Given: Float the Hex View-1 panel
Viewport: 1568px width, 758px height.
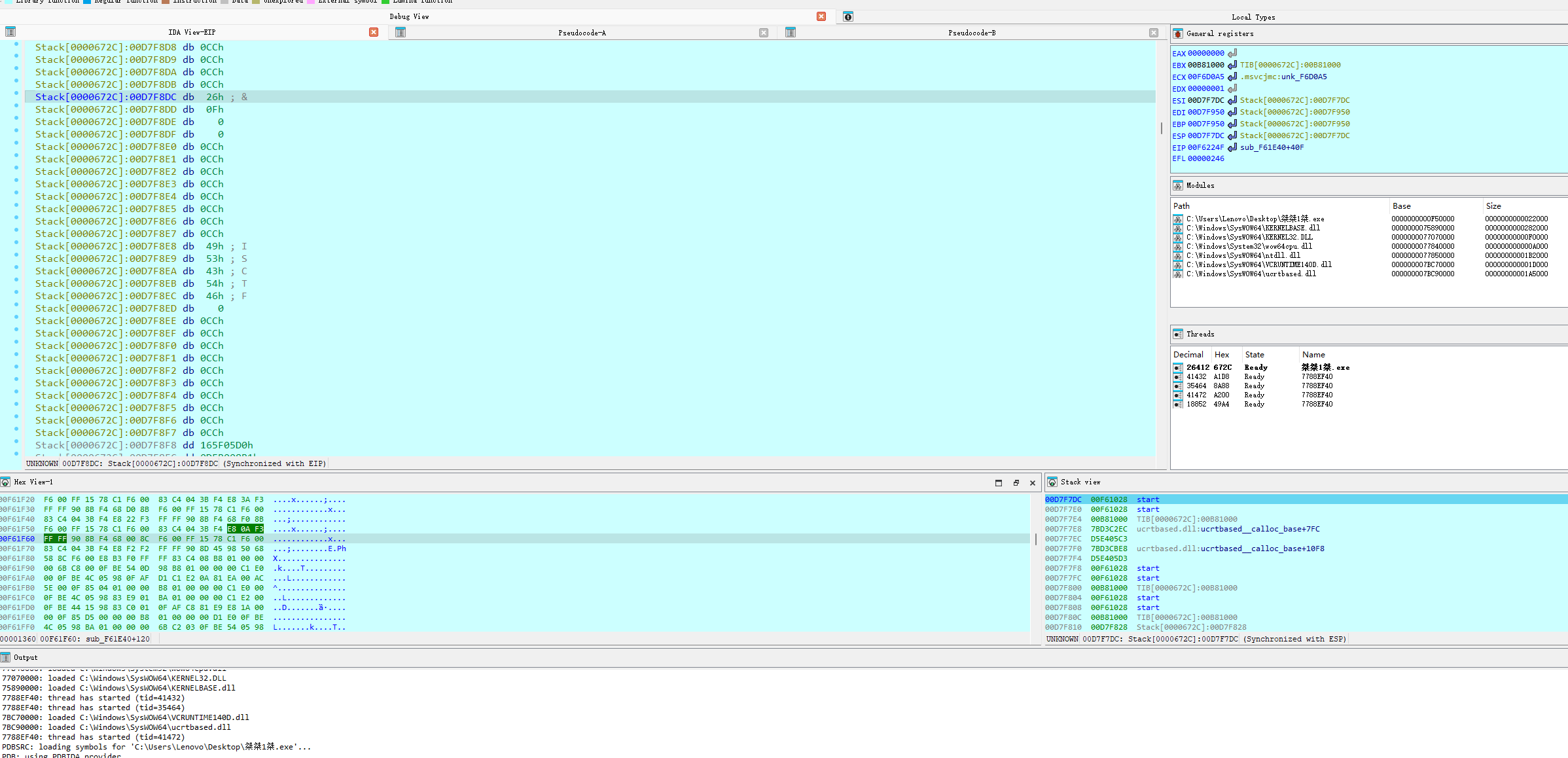Looking at the screenshot, I should click(x=1016, y=483).
